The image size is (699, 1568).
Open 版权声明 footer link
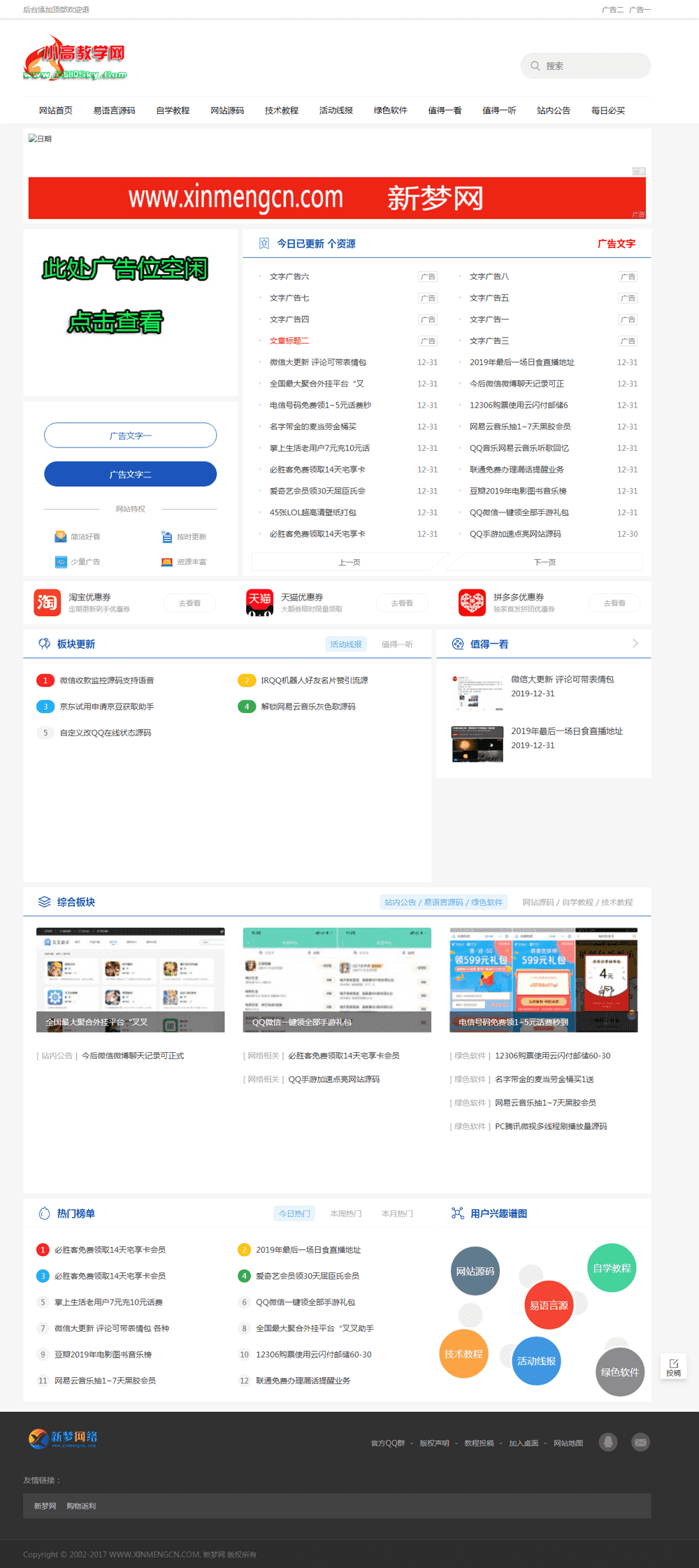434,1443
